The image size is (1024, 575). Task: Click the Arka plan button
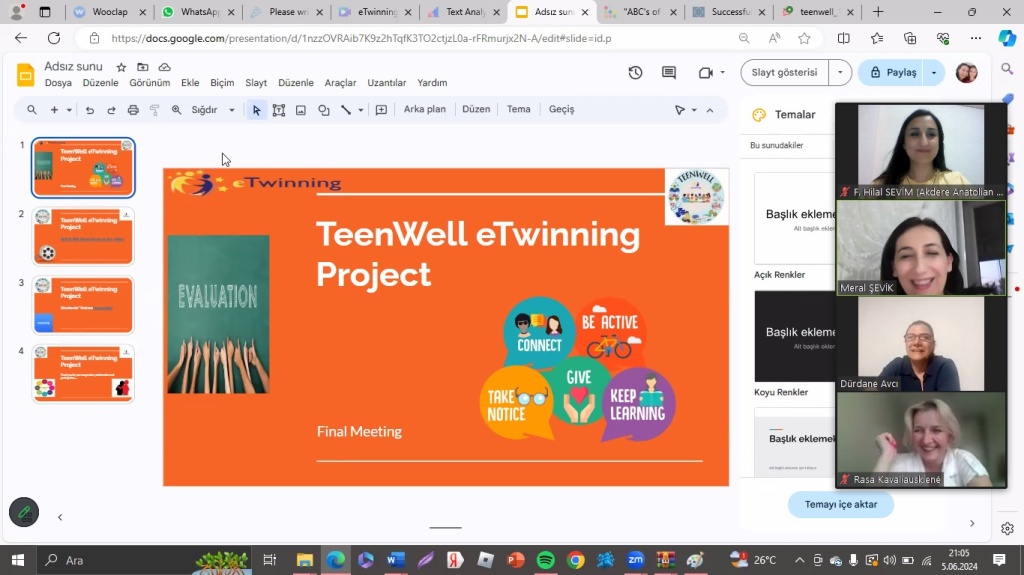[x=424, y=109]
